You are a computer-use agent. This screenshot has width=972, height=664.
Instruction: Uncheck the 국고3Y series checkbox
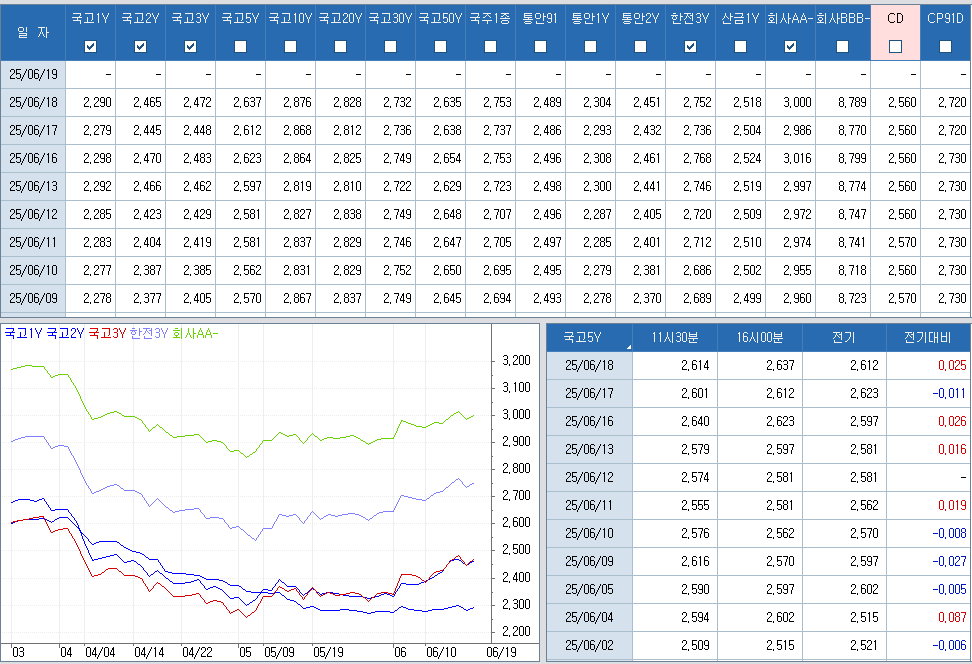(x=191, y=46)
